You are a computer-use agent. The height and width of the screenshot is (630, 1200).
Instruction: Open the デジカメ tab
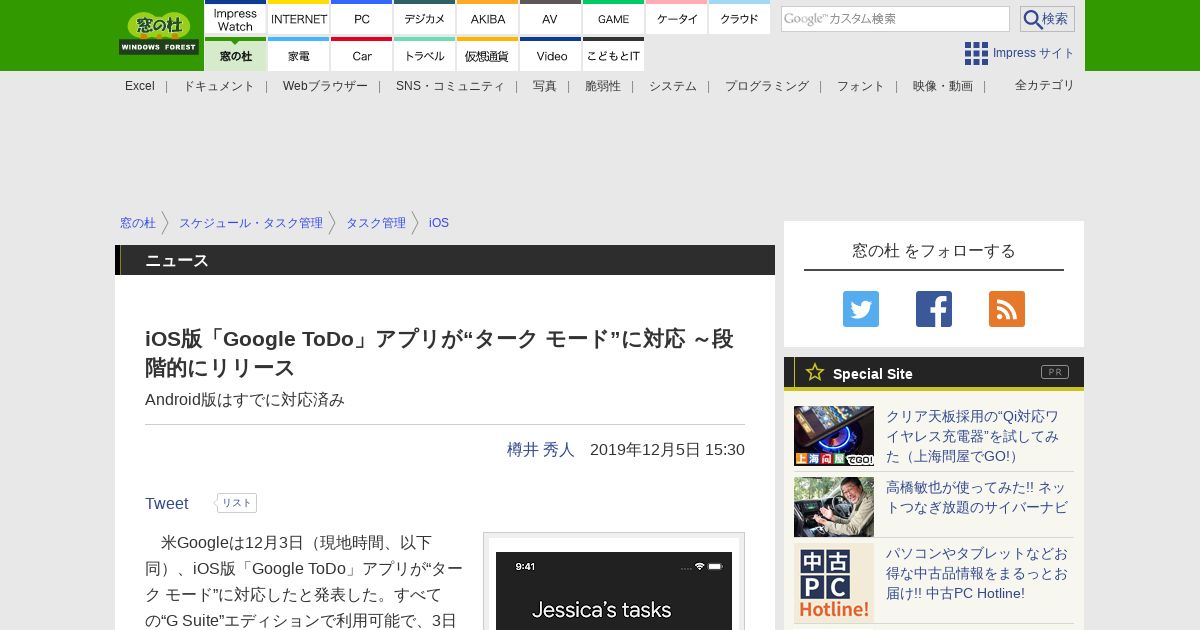click(x=425, y=18)
